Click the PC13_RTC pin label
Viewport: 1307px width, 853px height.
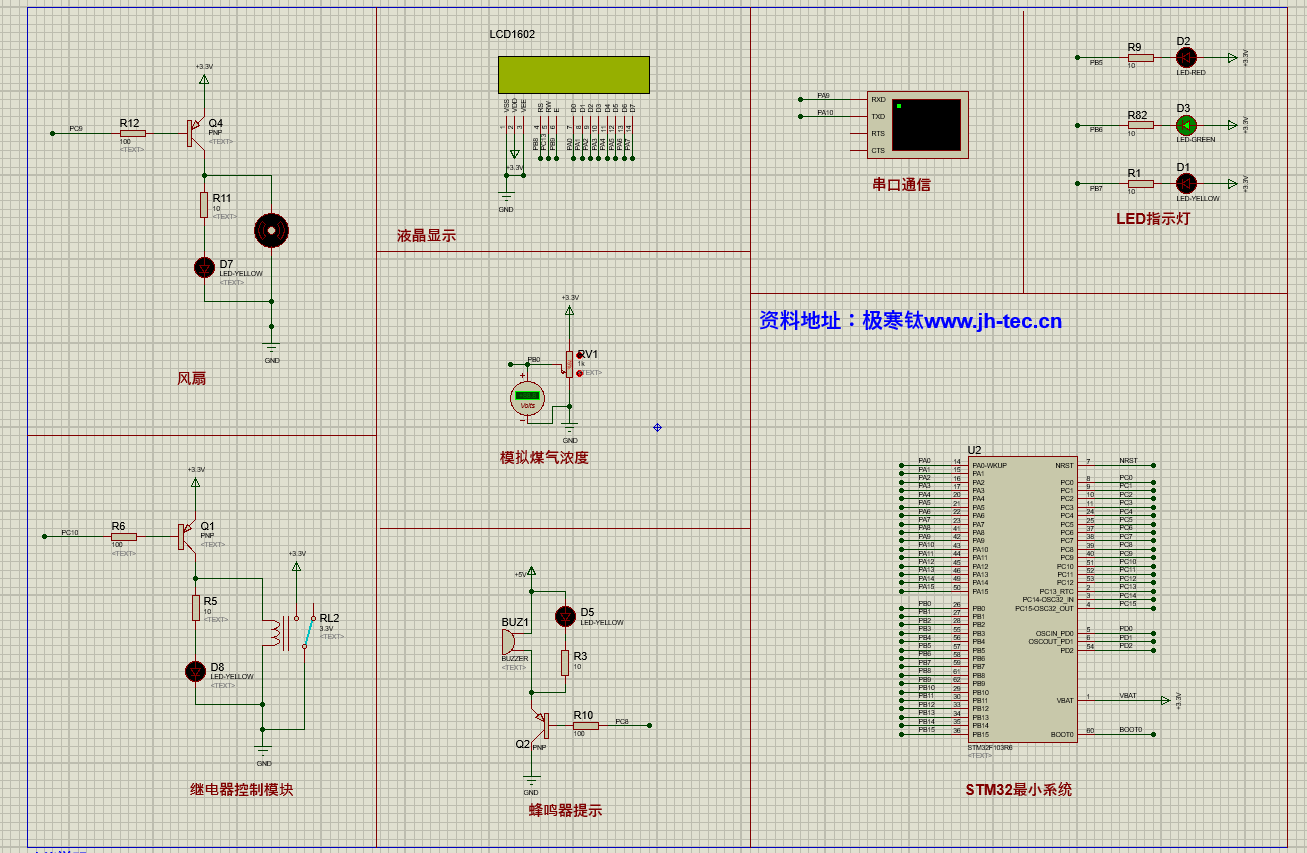tap(1056, 591)
